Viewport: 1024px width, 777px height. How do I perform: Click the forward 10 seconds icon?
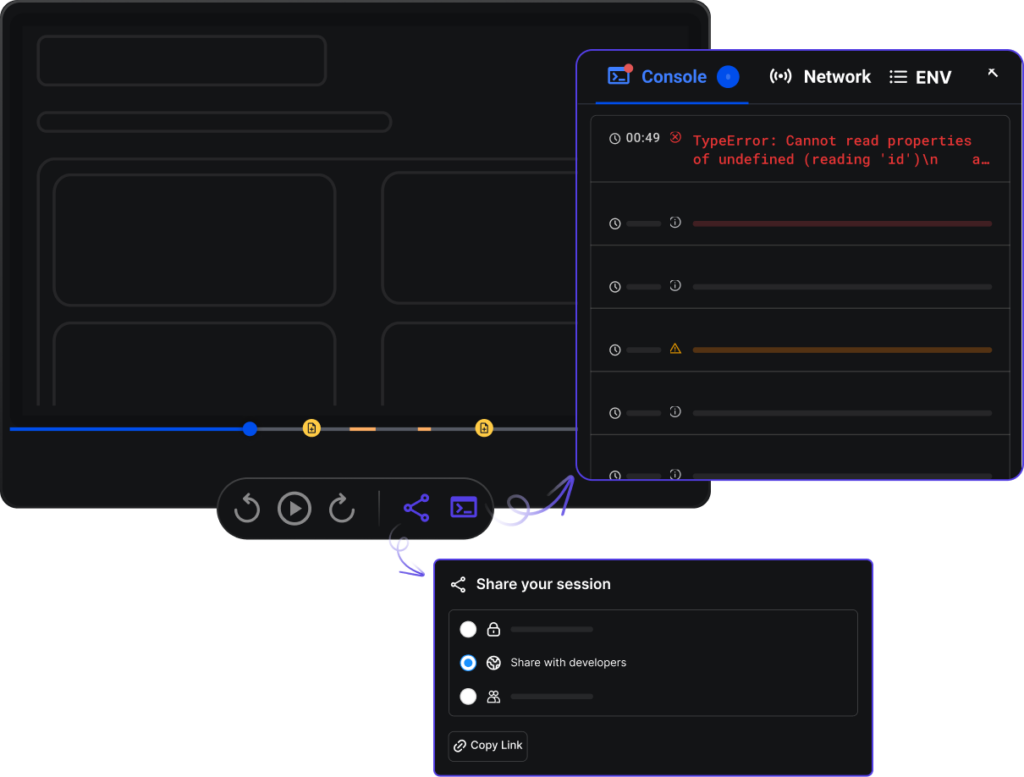click(341, 508)
